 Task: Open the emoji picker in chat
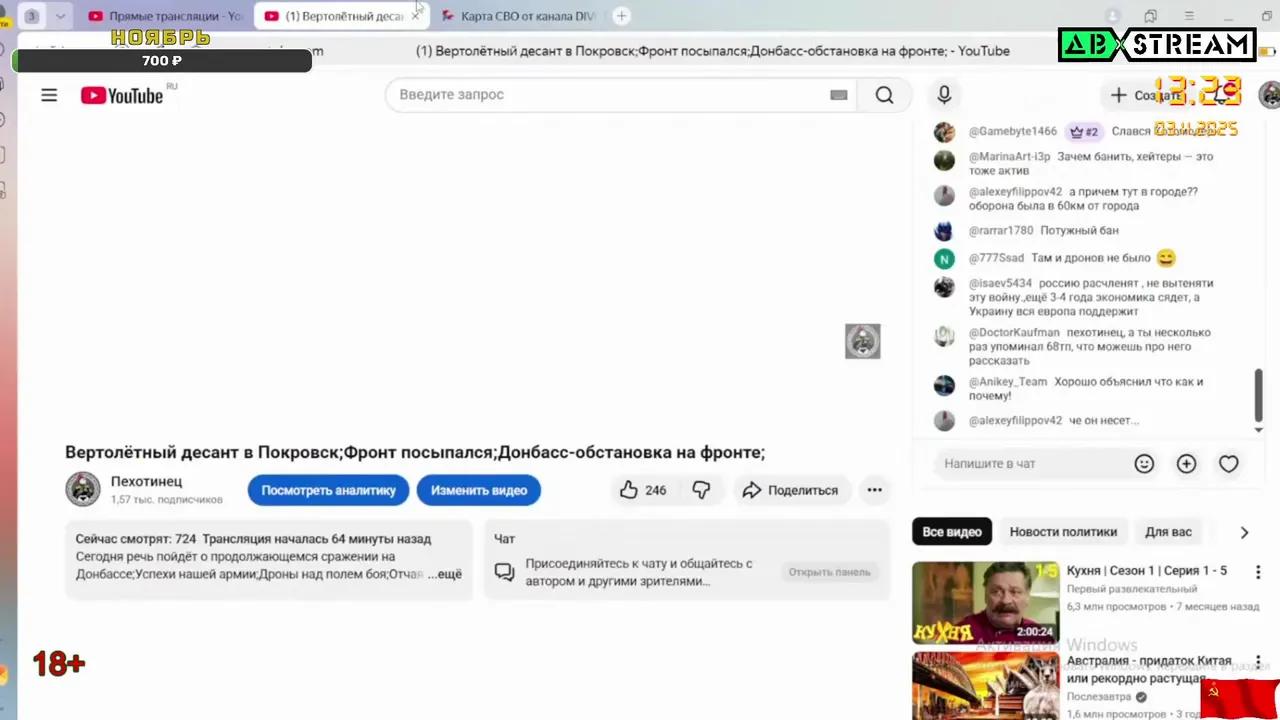pos(1144,463)
